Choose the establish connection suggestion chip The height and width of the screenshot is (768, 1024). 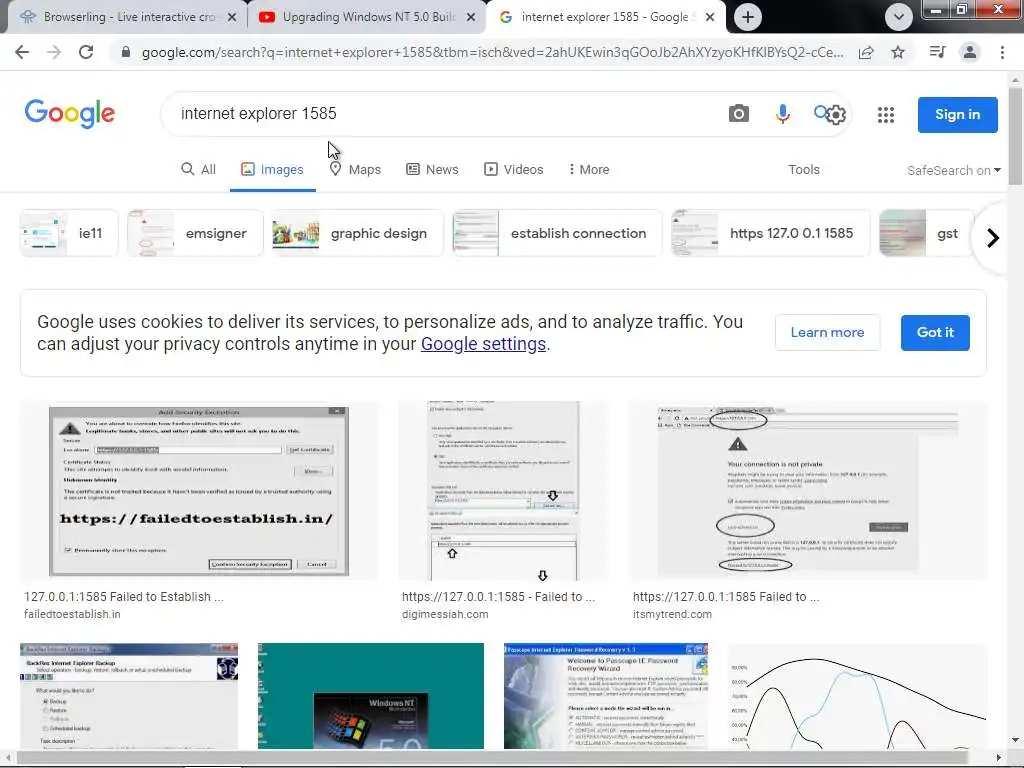[557, 233]
